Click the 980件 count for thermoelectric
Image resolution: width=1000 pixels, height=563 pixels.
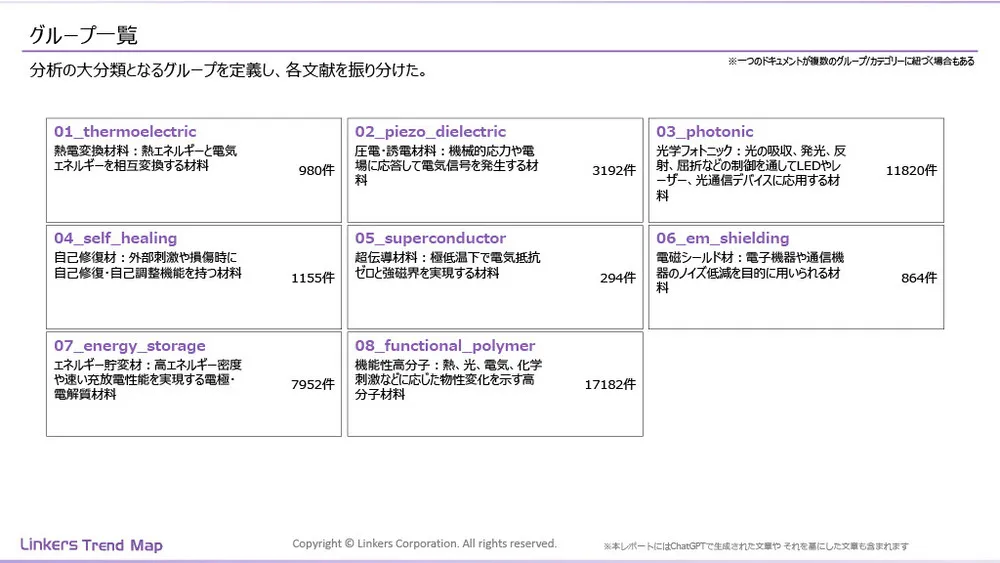click(316, 171)
